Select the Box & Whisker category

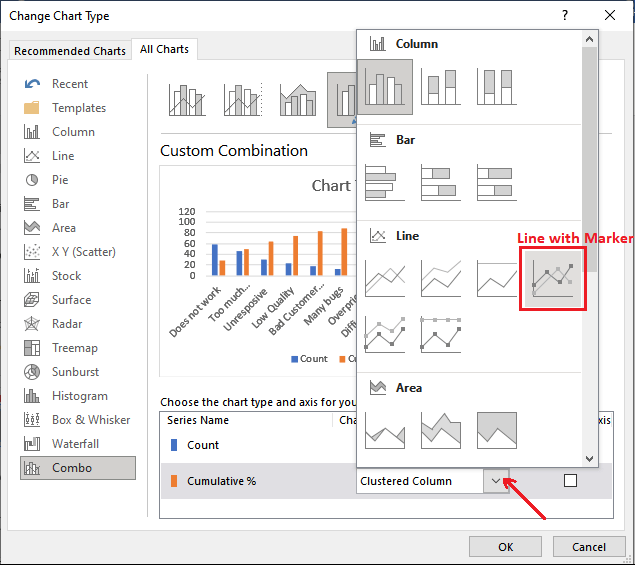(77, 420)
